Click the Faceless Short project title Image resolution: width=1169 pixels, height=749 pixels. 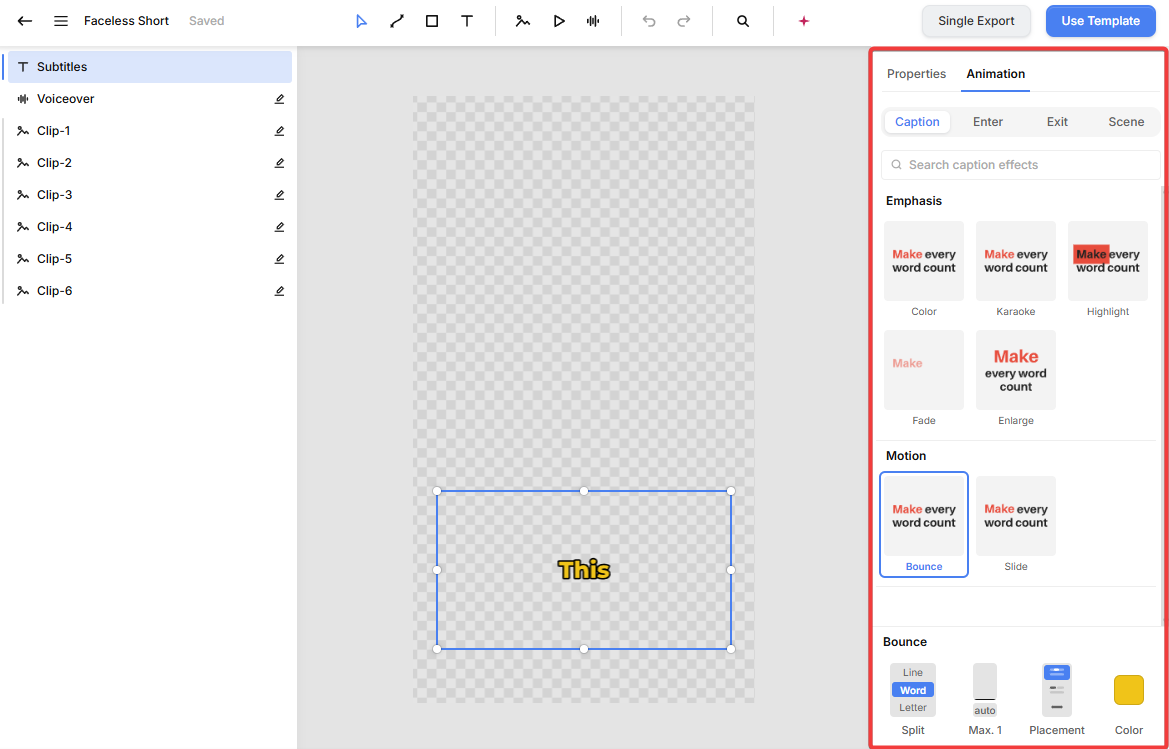click(125, 21)
